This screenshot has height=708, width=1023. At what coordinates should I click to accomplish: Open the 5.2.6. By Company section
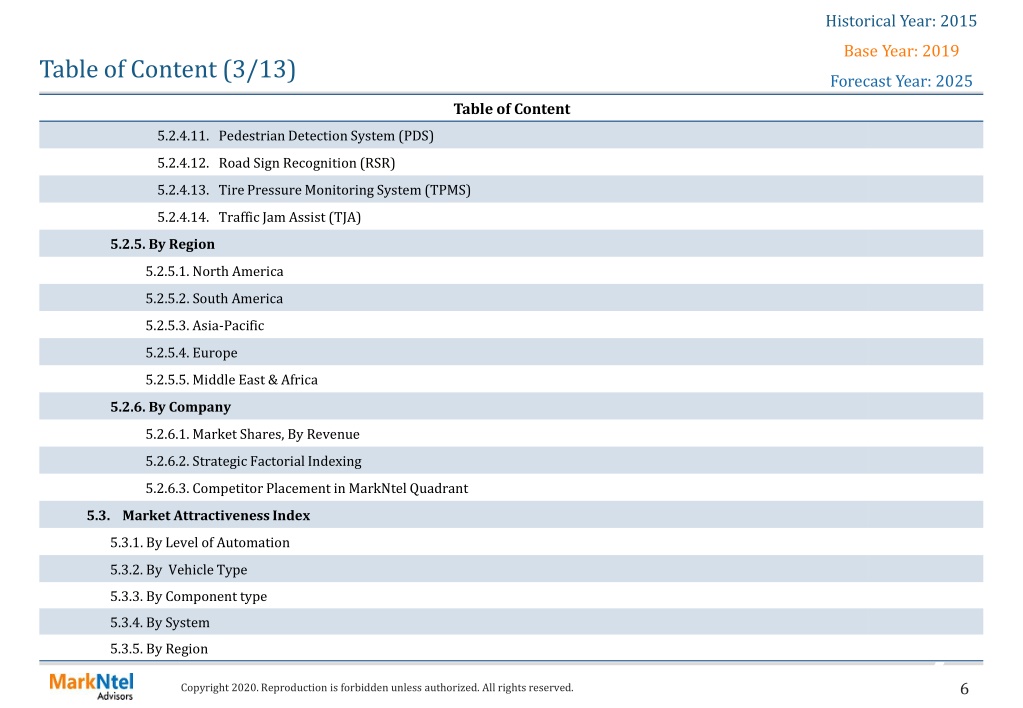click(170, 407)
